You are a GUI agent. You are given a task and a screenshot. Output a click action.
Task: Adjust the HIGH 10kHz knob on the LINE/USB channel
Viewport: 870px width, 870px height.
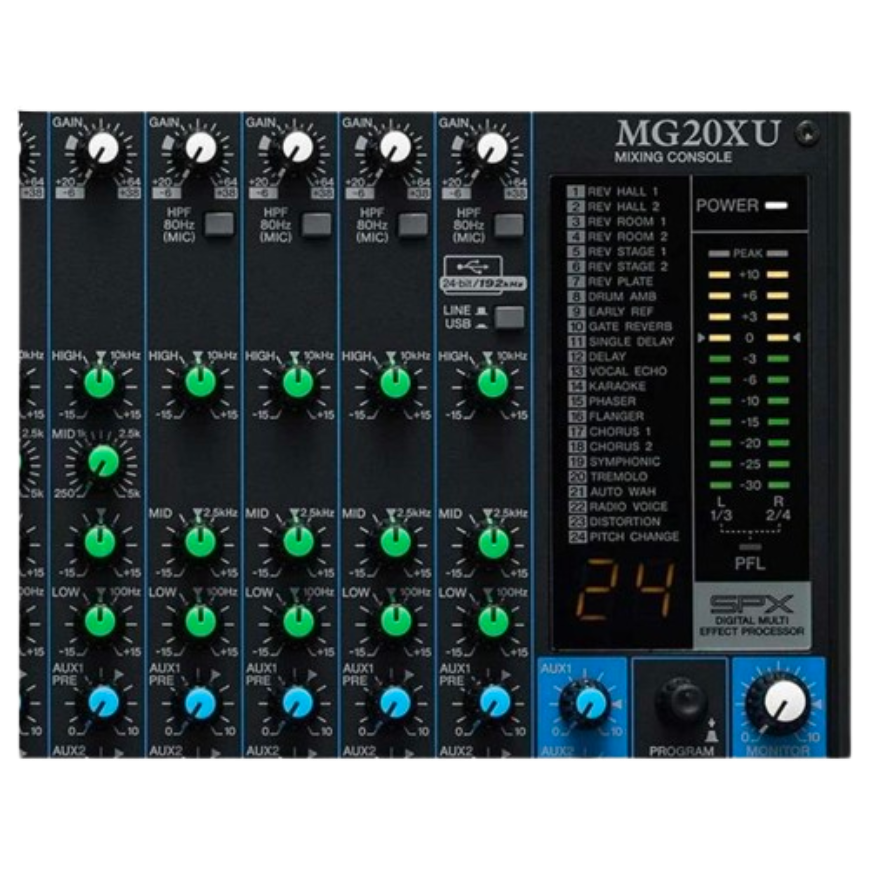pyautogui.click(x=493, y=383)
